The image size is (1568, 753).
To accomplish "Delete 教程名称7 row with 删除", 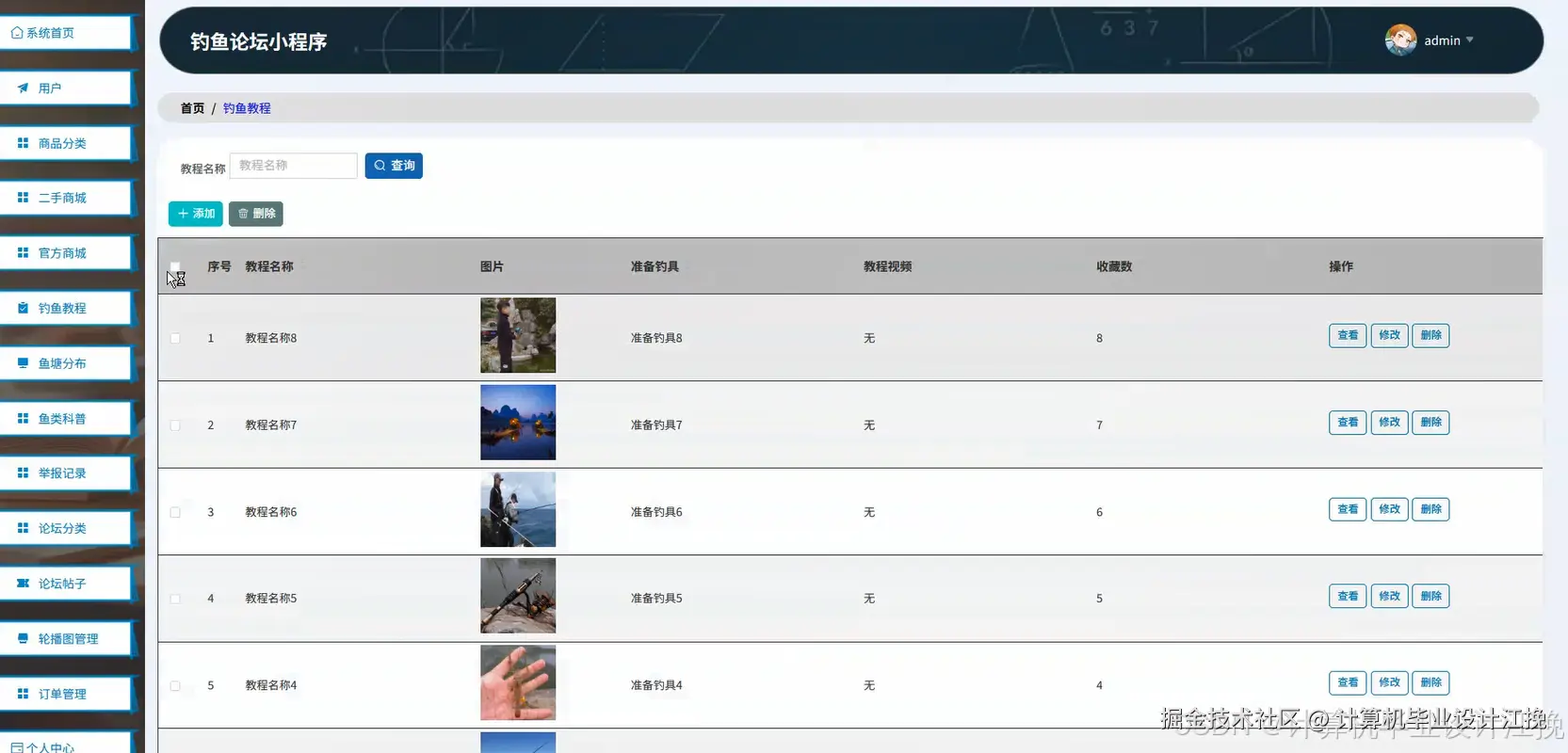I will coord(1431,423).
